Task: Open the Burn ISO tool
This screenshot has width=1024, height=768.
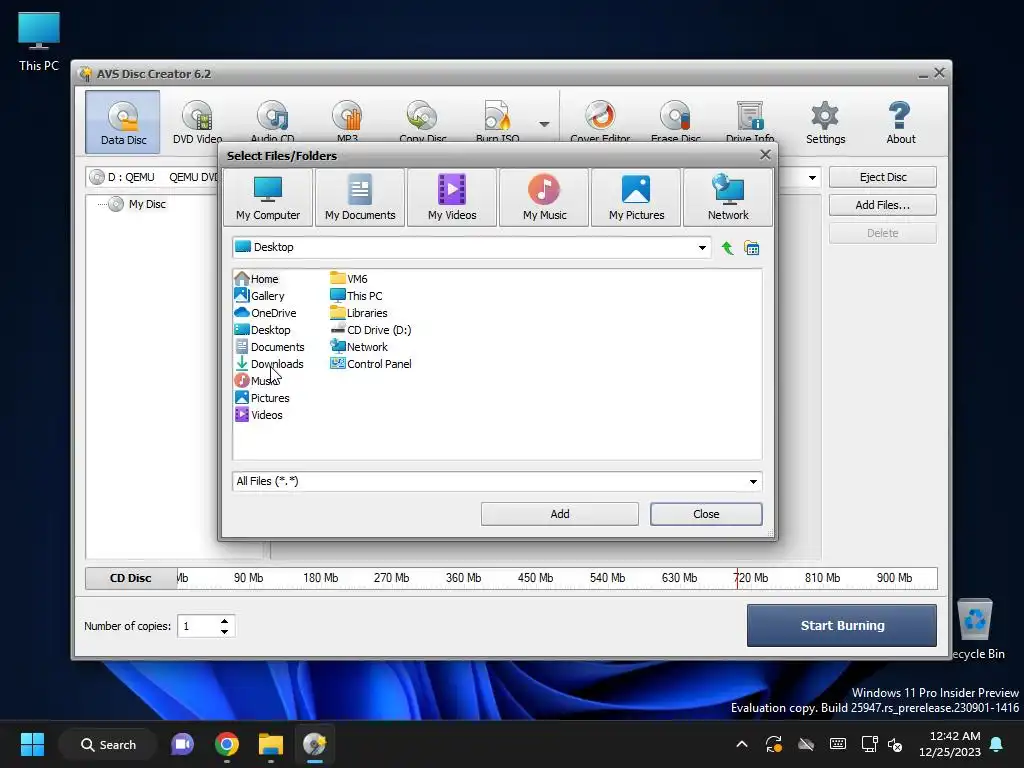Action: click(x=498, y=122)
